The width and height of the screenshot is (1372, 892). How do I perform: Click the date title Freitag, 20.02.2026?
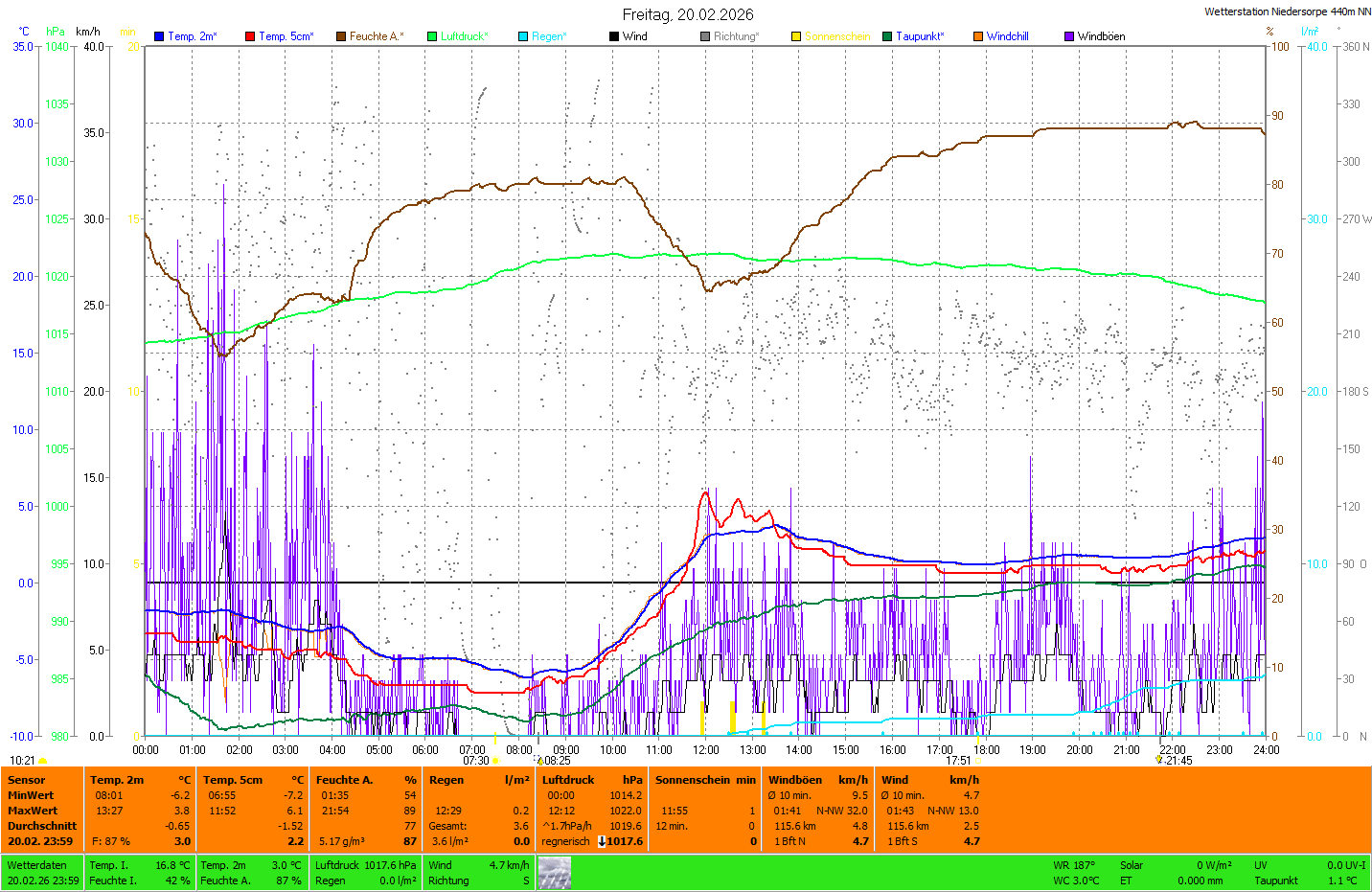[x=687, y=14]
